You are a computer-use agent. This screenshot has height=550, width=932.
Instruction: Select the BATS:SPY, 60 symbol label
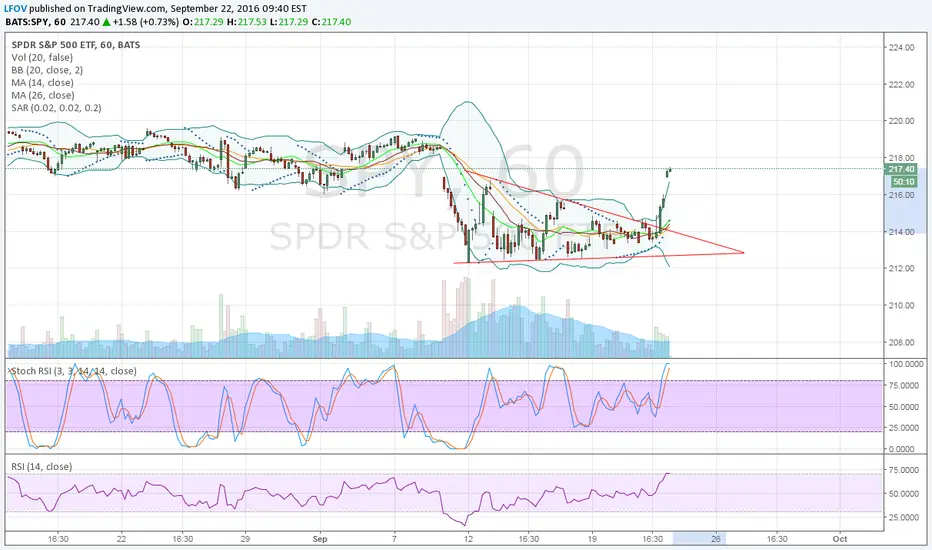(35, 22)
